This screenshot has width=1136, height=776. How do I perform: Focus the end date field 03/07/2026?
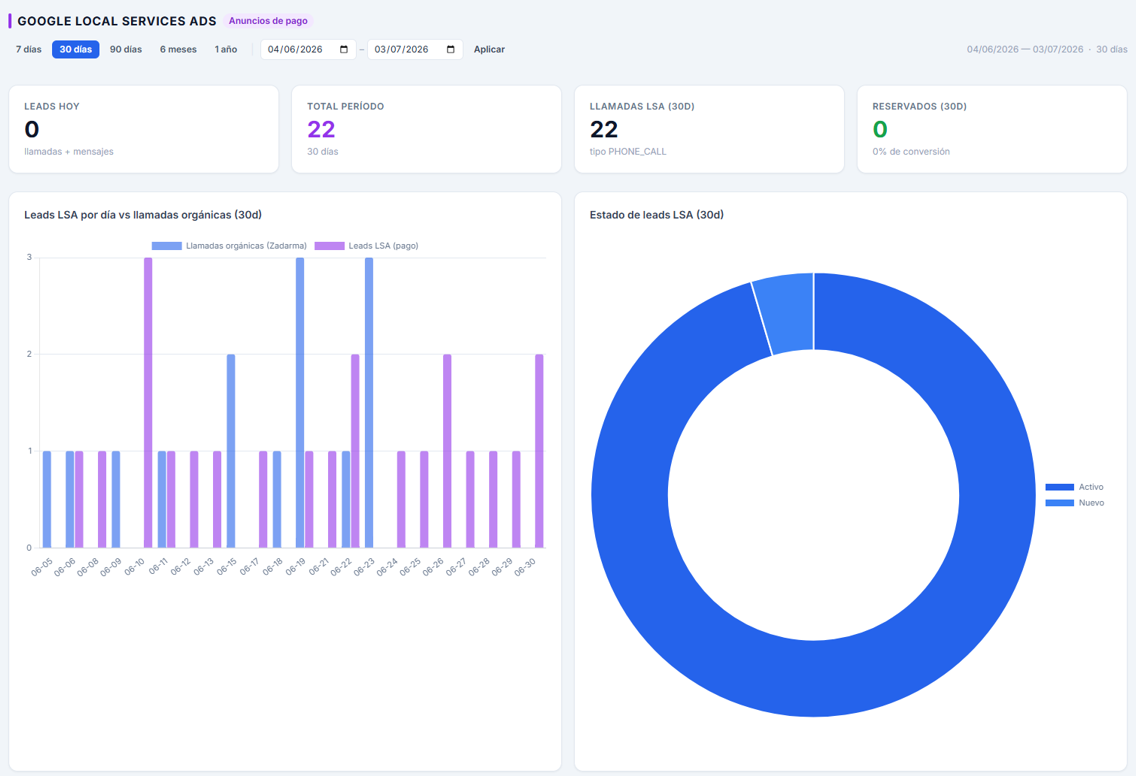click(414, 49)
